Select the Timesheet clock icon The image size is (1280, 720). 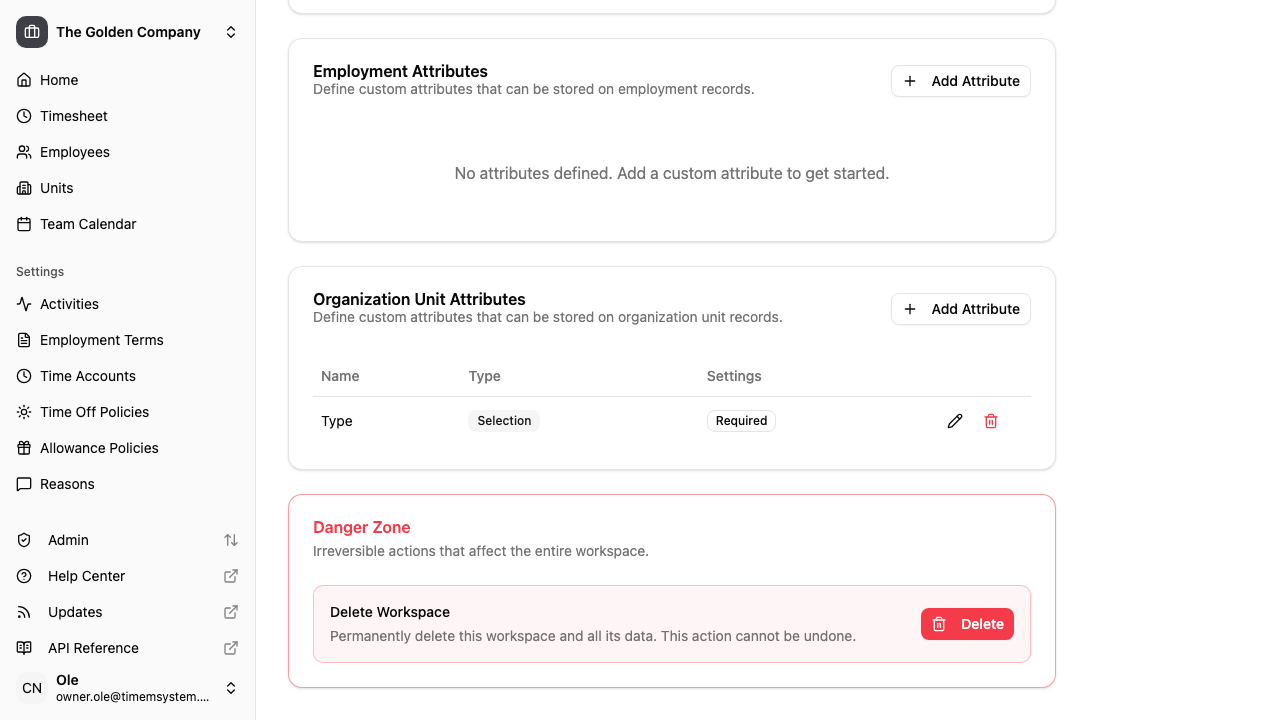click(x=23, y=116)
